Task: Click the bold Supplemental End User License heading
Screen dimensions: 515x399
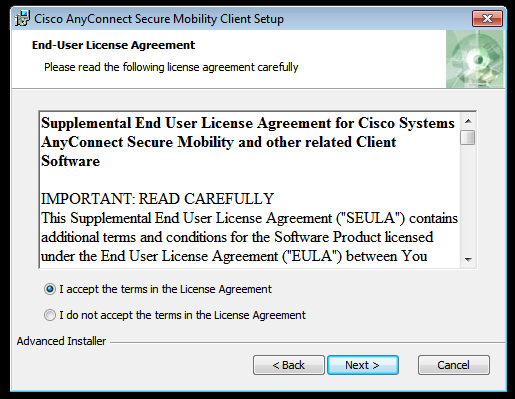Action: tap(248, 142)
